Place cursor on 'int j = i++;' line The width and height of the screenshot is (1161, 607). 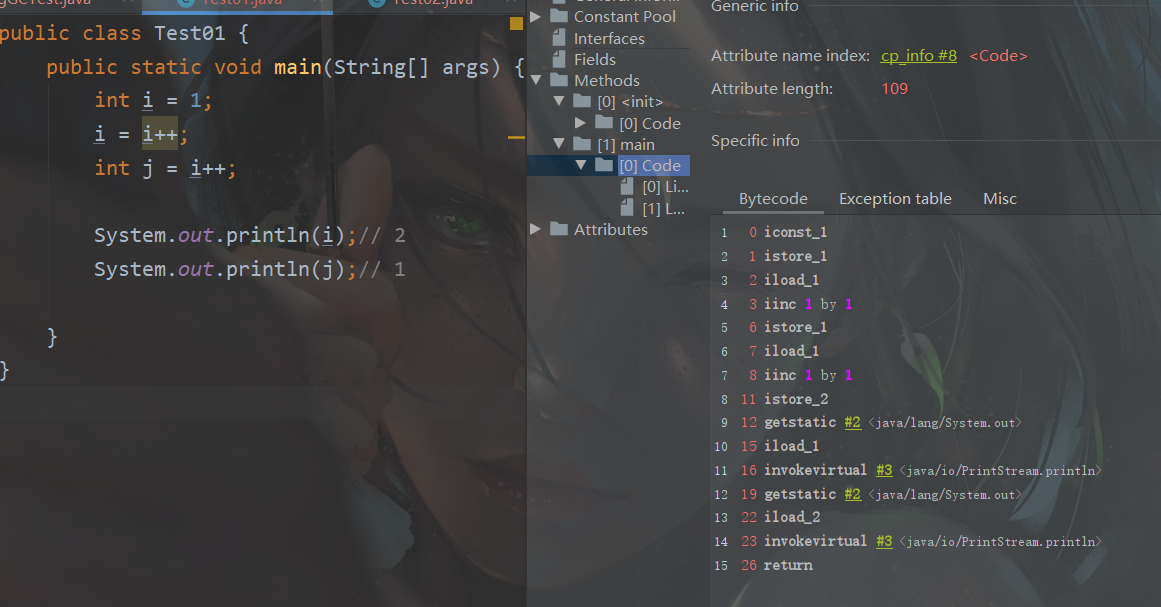(165, 169)
